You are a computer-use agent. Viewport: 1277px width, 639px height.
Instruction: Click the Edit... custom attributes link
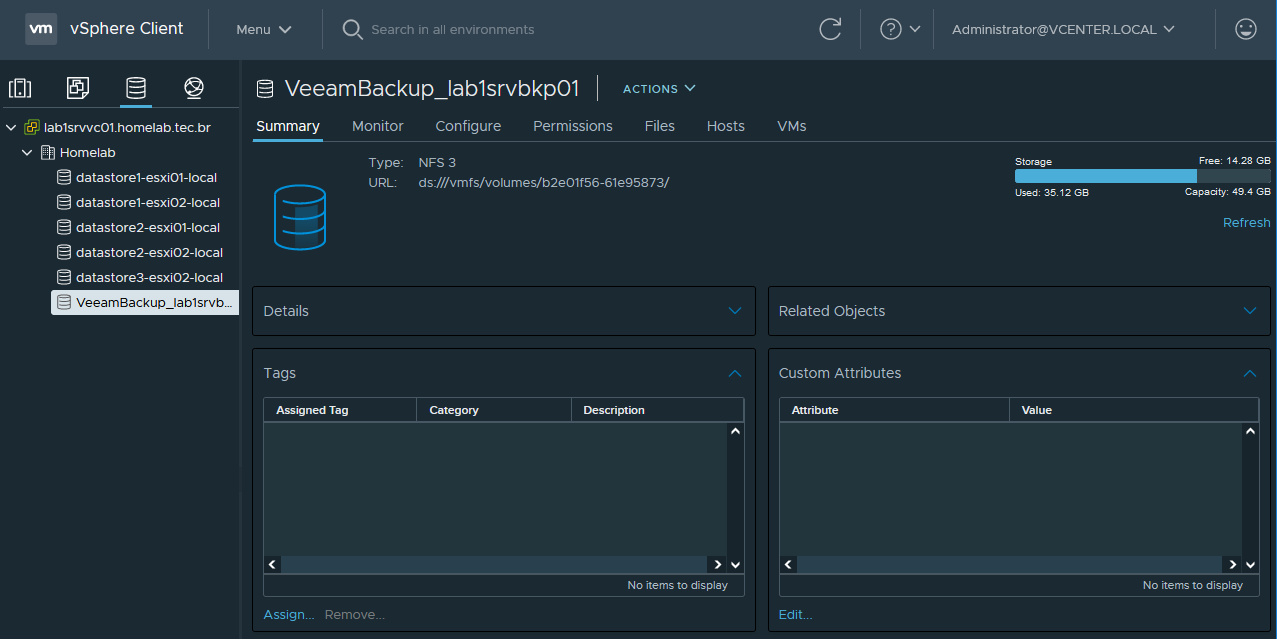tap(796, 615)
